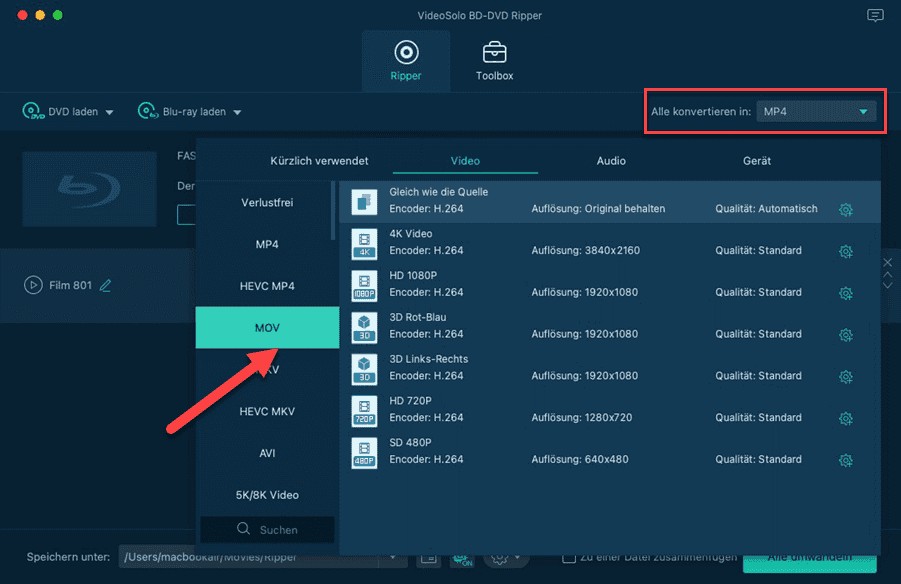
Task: Open the Alle konvertieren in MP4 dropdown
Action: click(x=816, y=112)
